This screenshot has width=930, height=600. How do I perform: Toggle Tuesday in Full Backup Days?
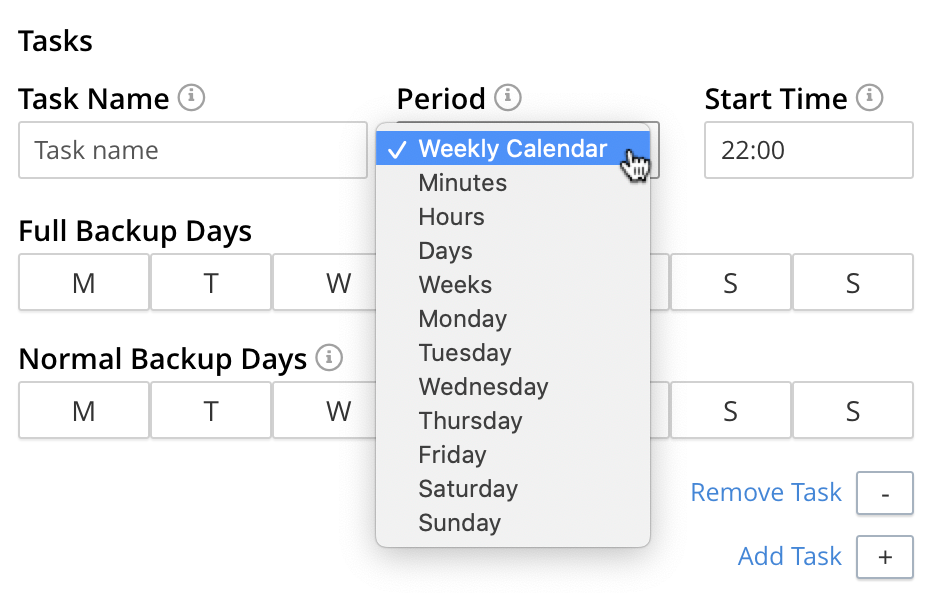(211, 283)
